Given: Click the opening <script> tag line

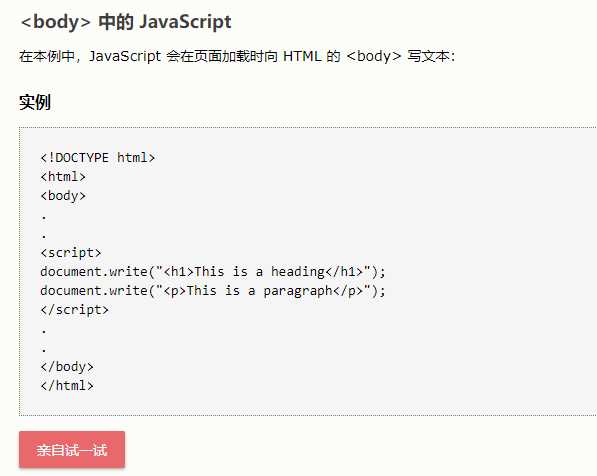Looking at the screenshot, I should (x=71, y=252).
